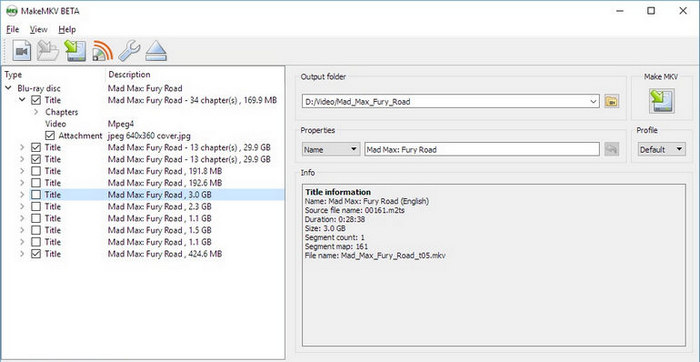Click the Open video file camera icon
The image size is (700, 362).
pyautogui.click(x=21, y=50)
